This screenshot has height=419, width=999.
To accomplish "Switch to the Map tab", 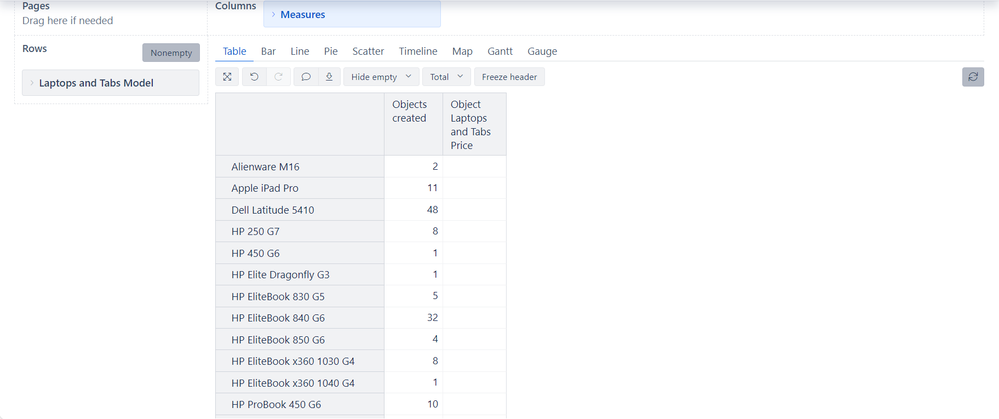I will tap(463, 52).
